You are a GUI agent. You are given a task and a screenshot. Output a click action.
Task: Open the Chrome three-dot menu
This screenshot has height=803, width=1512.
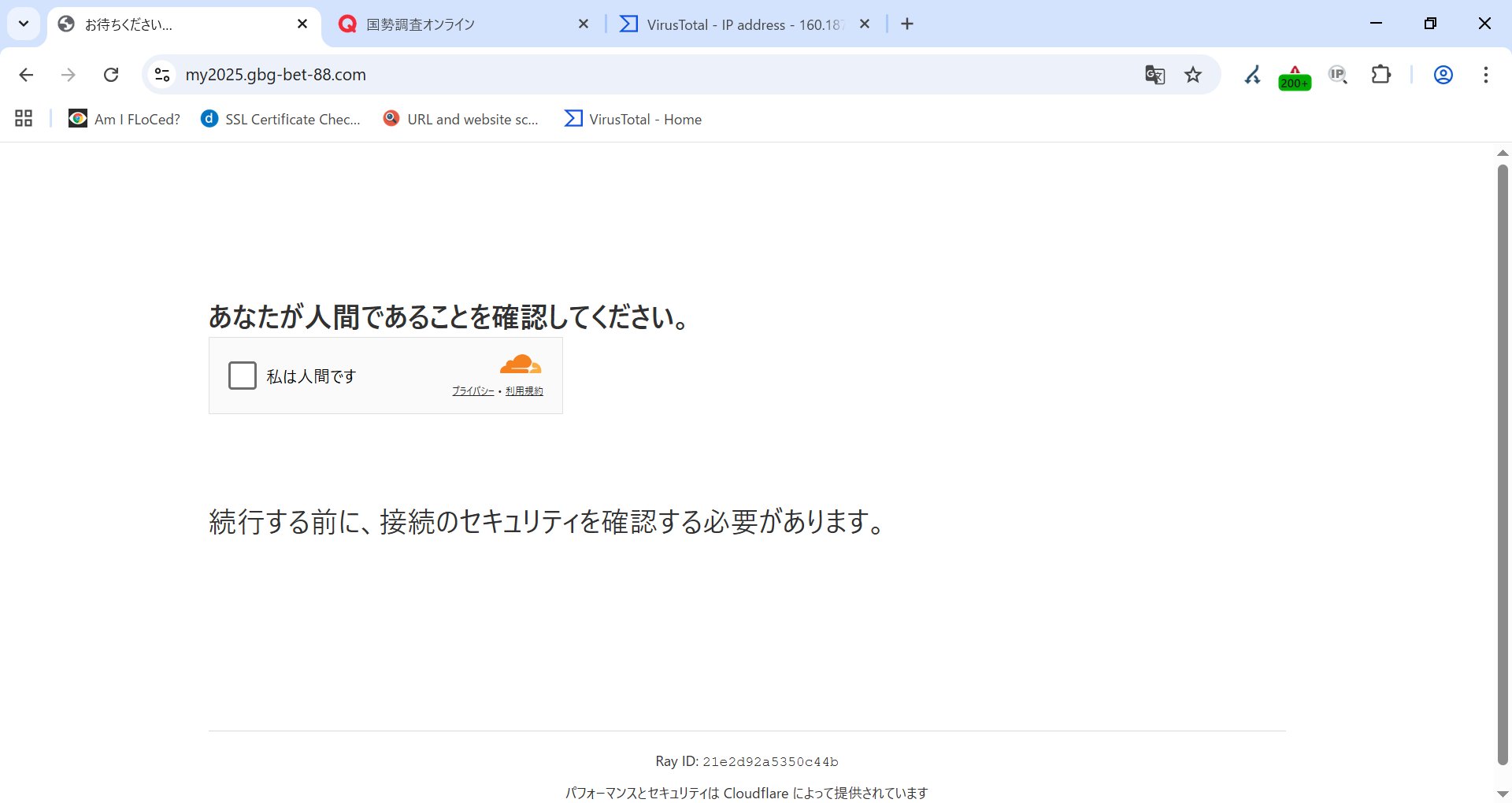pos(1485,75)
